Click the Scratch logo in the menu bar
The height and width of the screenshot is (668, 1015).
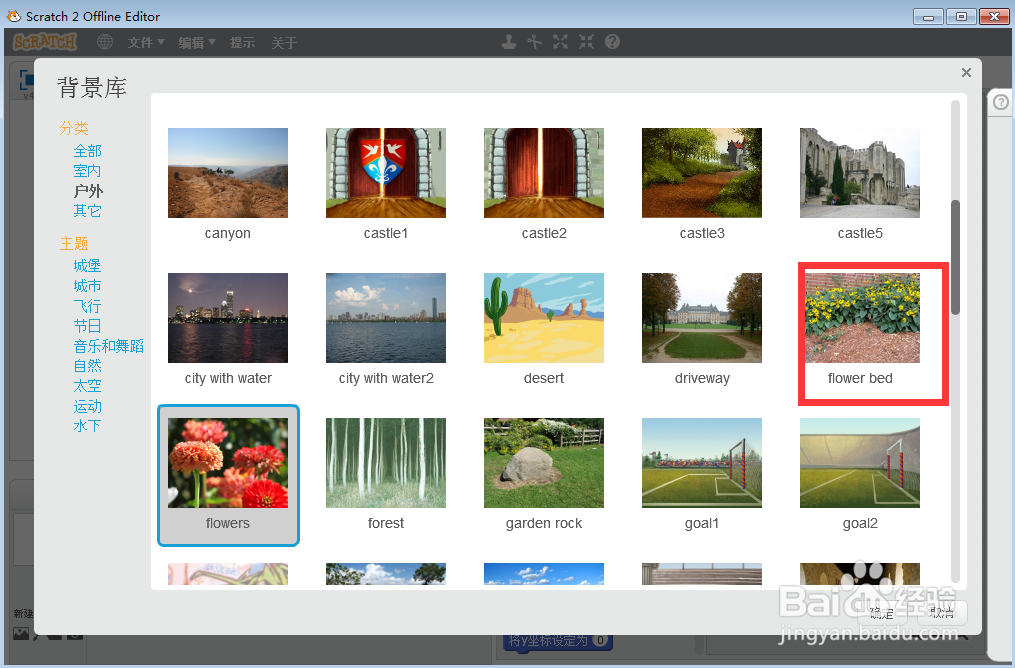click(45, 42)
